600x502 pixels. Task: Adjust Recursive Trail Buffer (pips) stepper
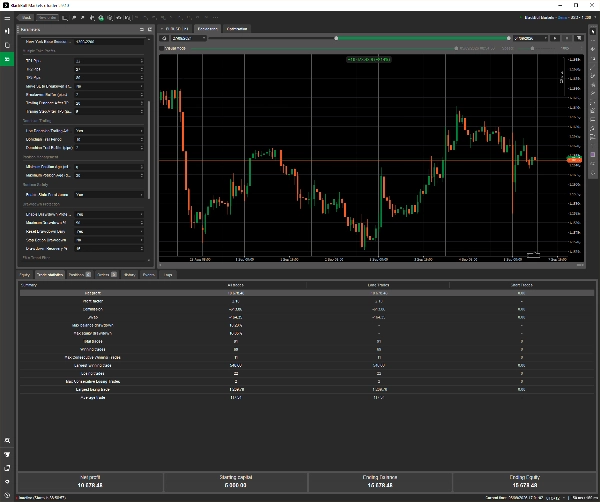point(142,148)
